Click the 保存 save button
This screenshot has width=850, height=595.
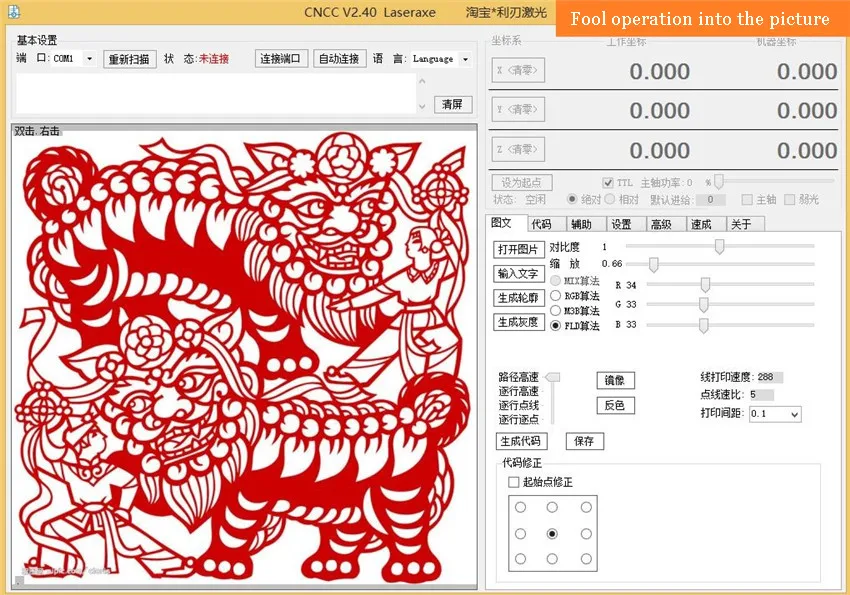(584, 441)
